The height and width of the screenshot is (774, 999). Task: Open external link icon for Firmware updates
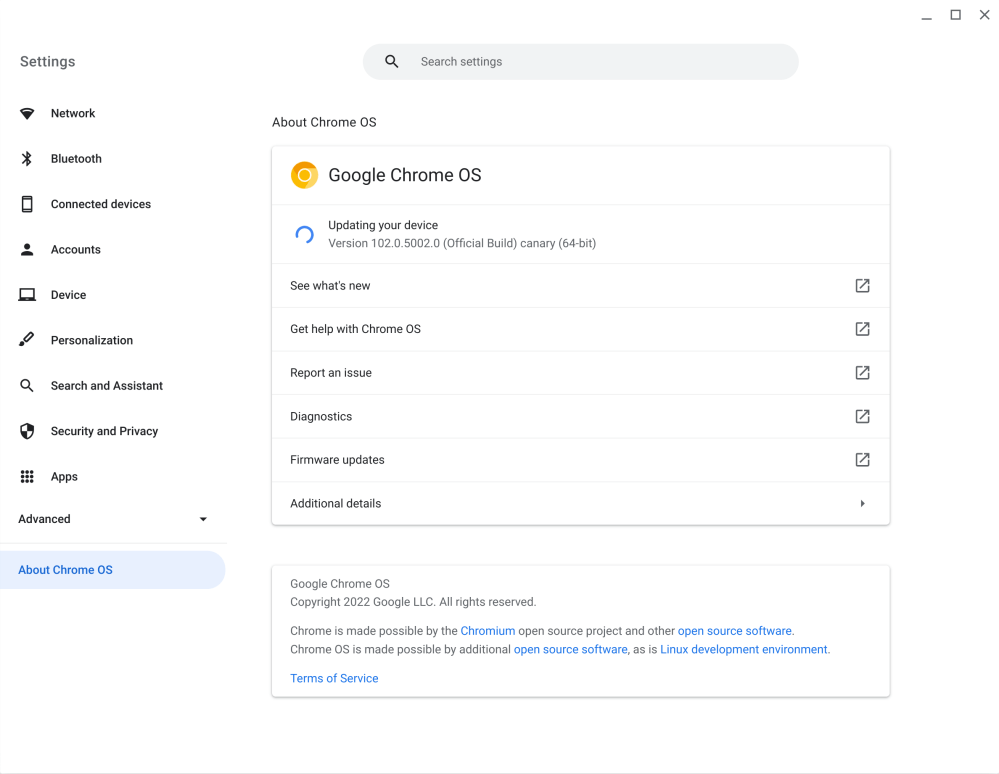click(x=862, y=460)
